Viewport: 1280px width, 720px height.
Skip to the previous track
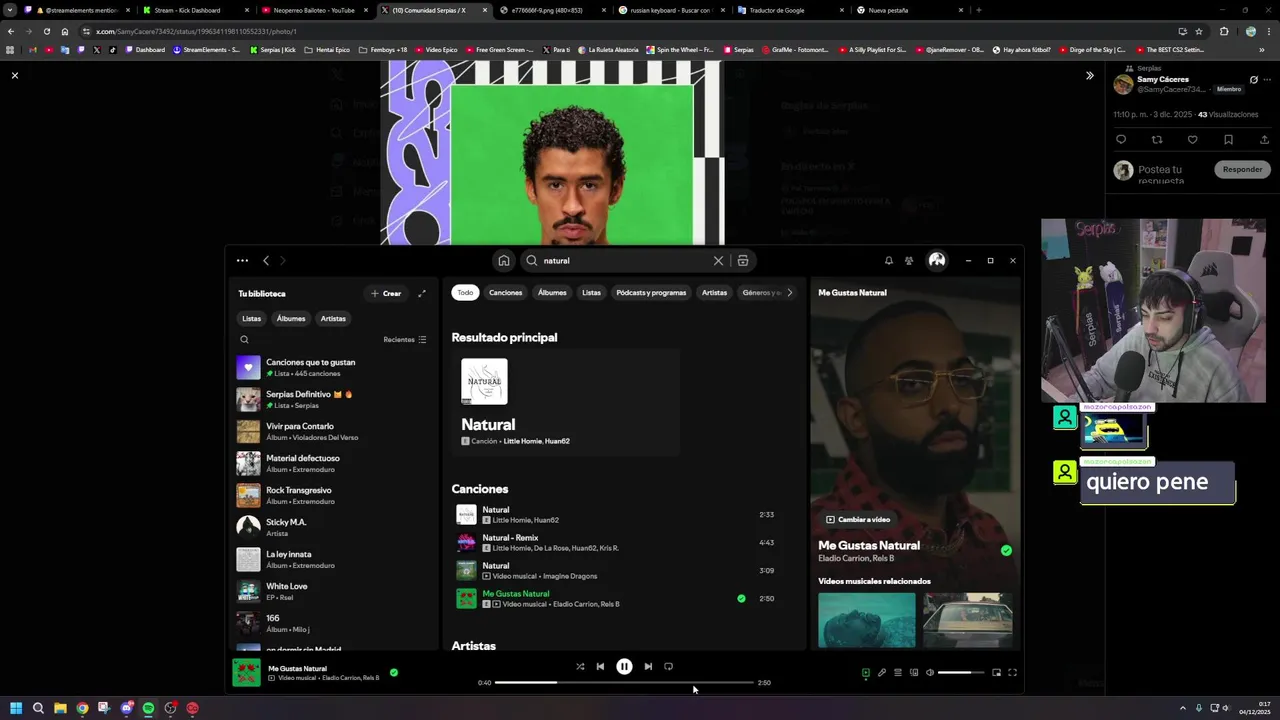(x=600, y=666)
